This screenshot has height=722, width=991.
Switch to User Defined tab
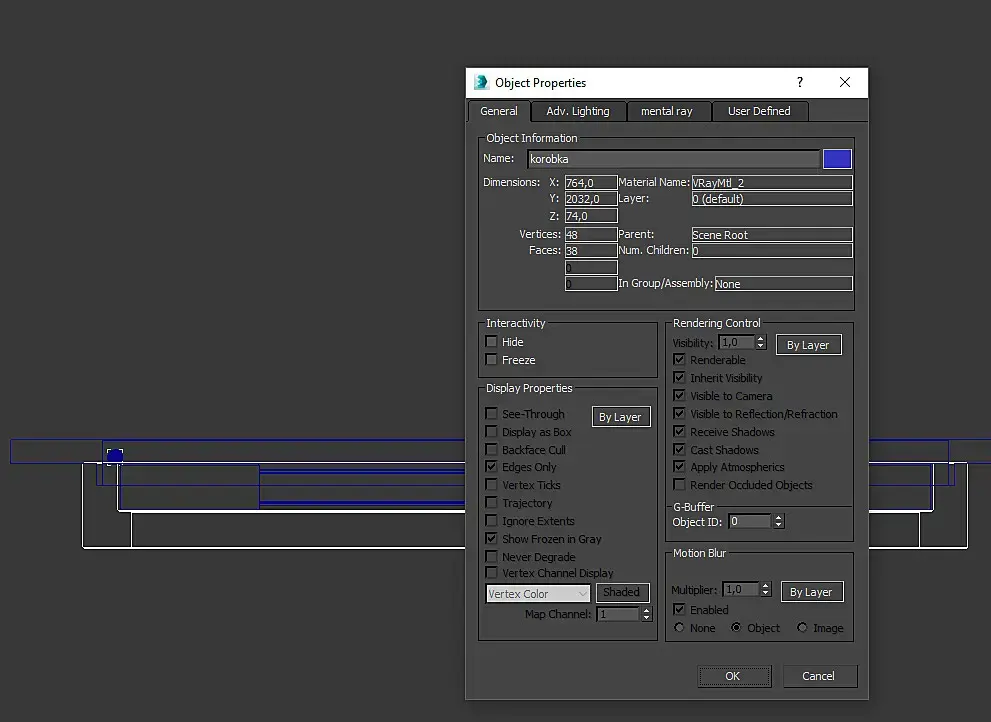[x=759, y=111]
